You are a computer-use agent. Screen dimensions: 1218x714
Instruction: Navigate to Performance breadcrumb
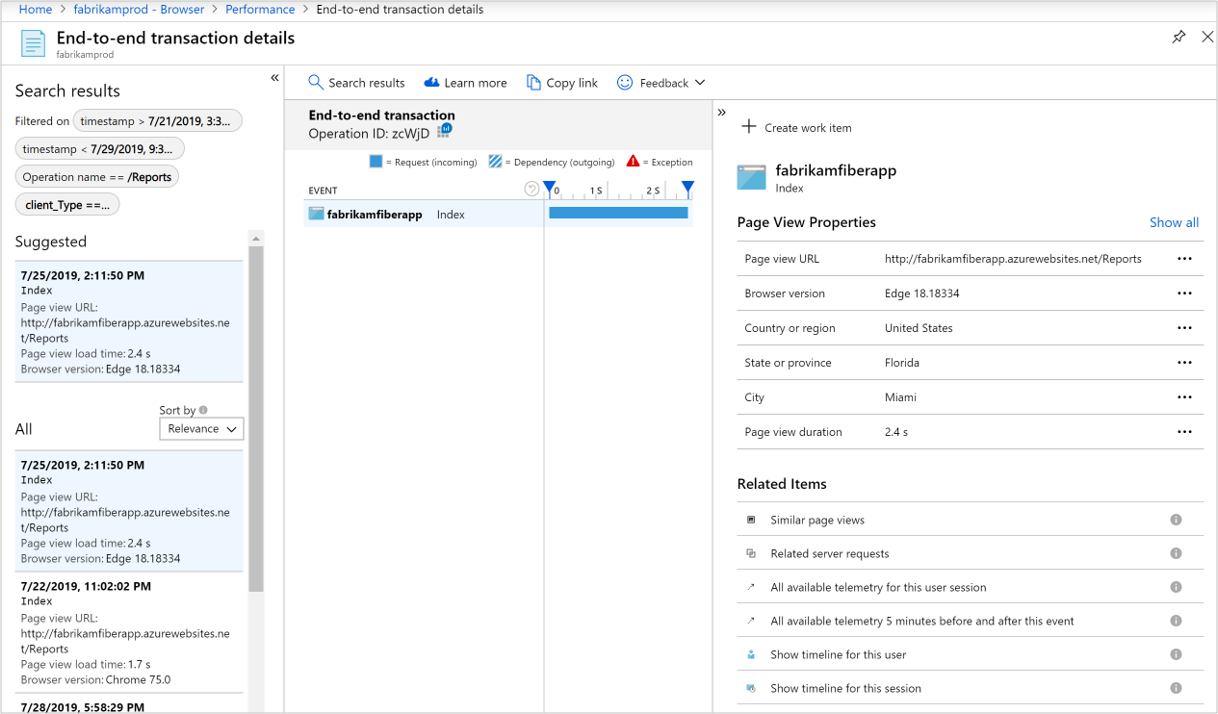(259, 9)
